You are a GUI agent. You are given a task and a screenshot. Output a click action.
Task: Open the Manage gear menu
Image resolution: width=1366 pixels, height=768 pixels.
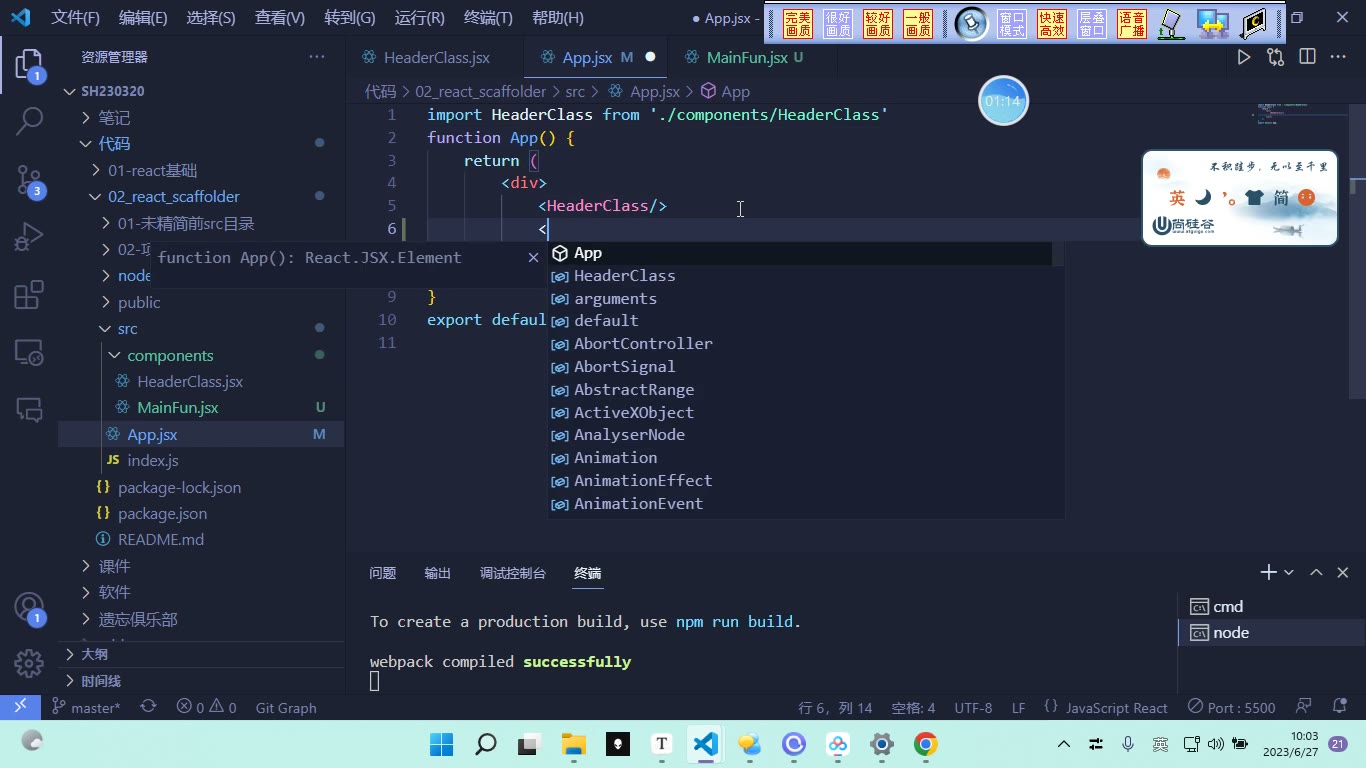pos(29,662)
